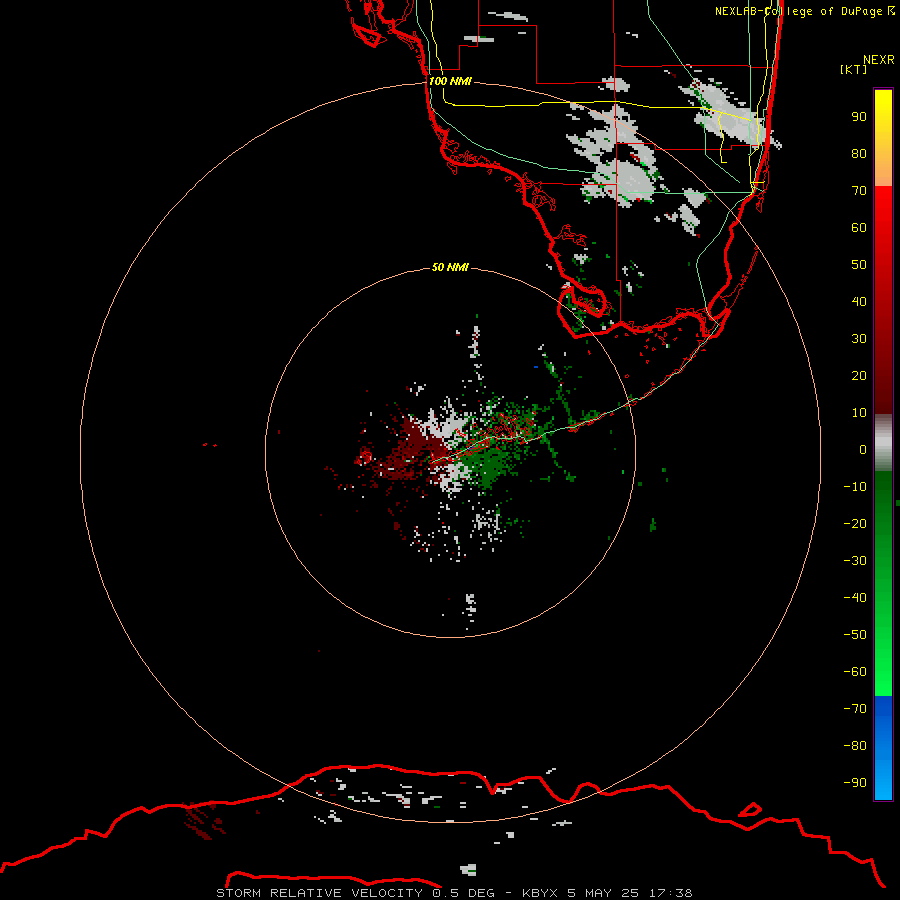Image resolution: width=900 pixels, height=900 pixels.
Task: Click the 5 MAY 25 date text
Action: click(603, 893)
